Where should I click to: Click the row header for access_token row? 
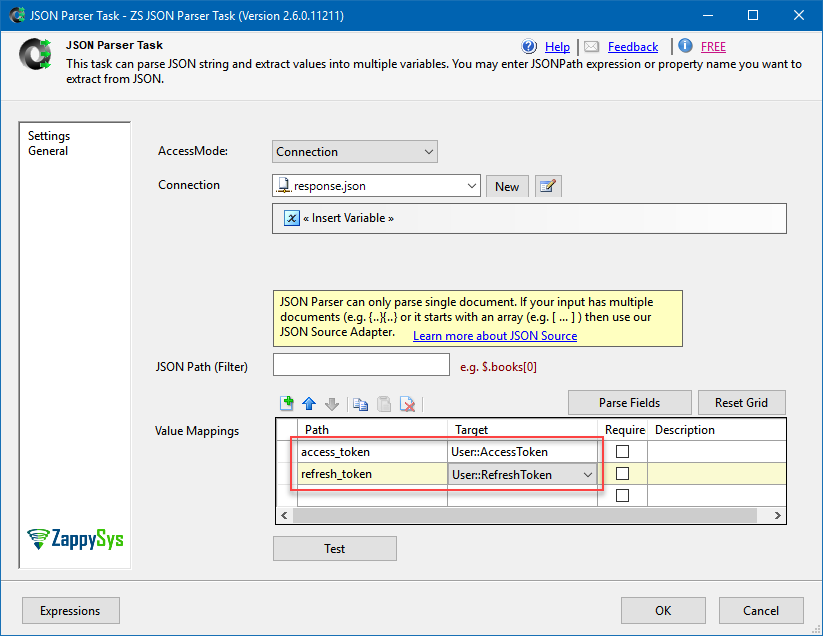(287, 452)
